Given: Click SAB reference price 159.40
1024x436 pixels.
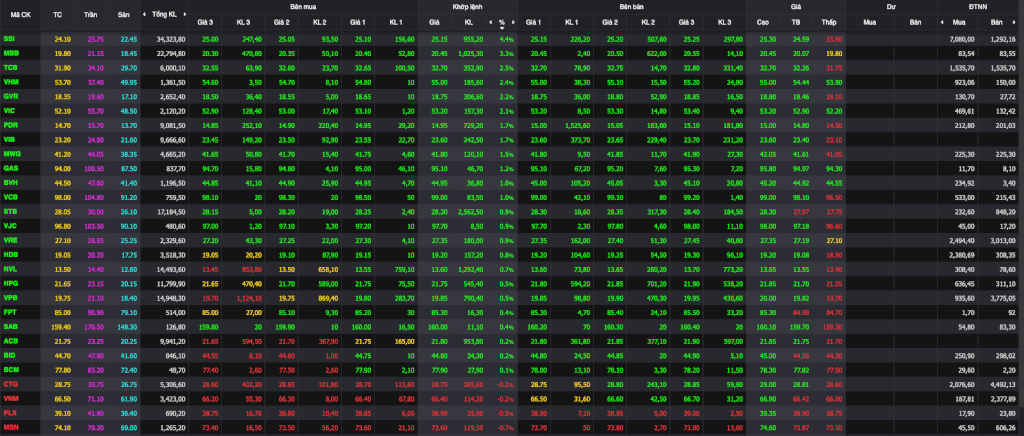Looking at the screenshot, I should 61,326.
